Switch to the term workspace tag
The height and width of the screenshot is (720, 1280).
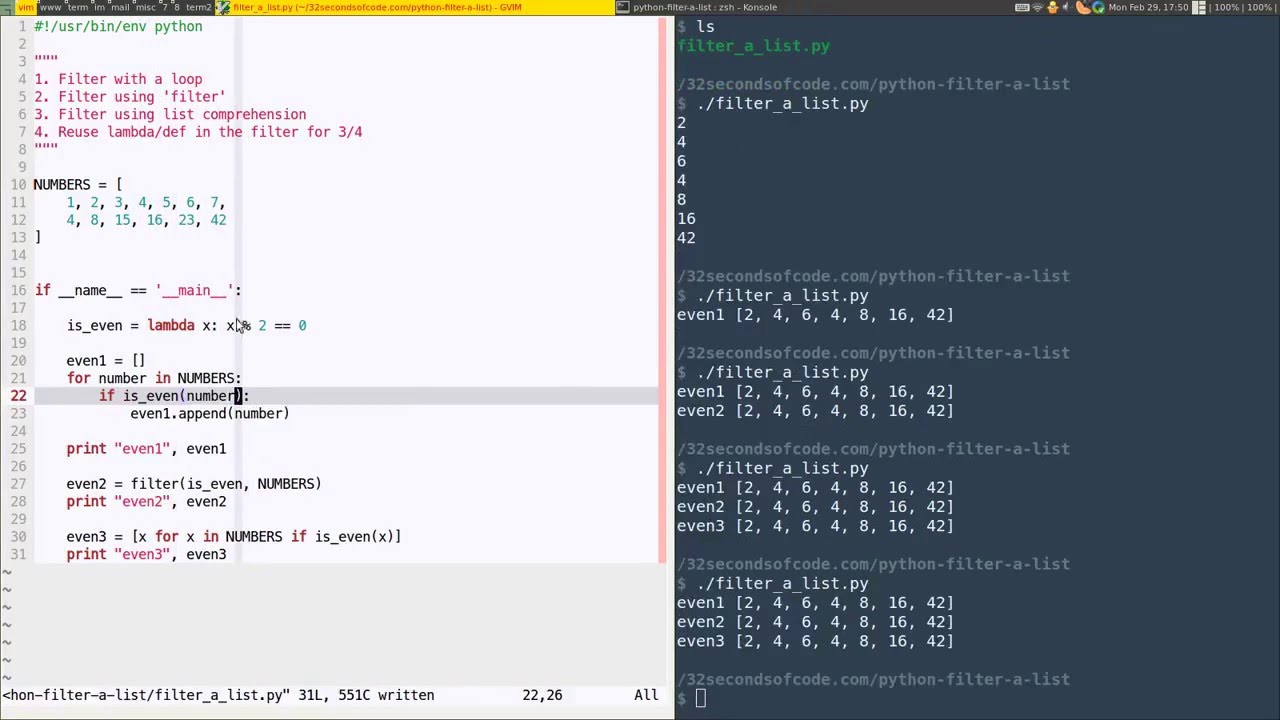tap(78, 7)
